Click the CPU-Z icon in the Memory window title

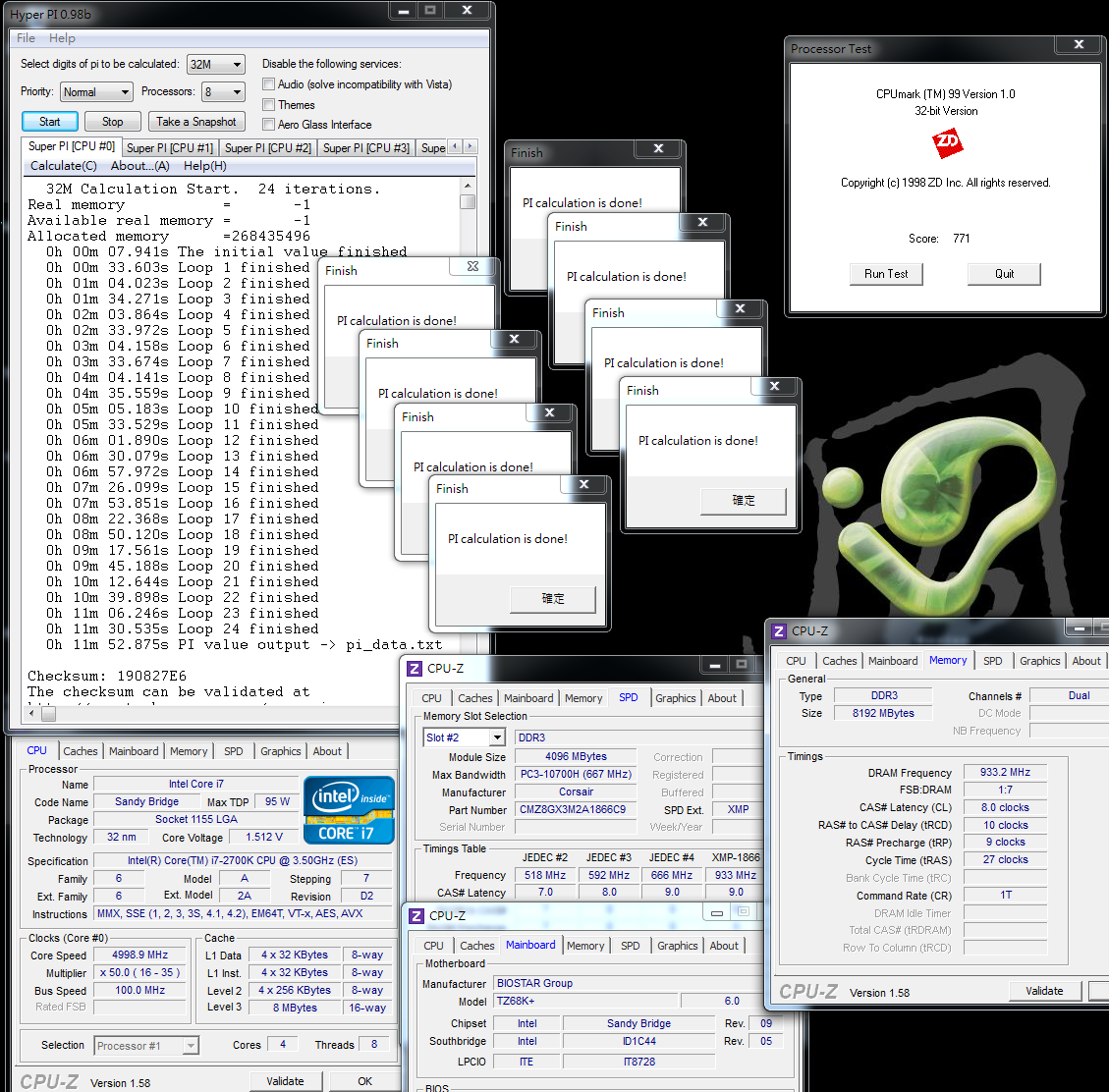(x=779, y=630)
